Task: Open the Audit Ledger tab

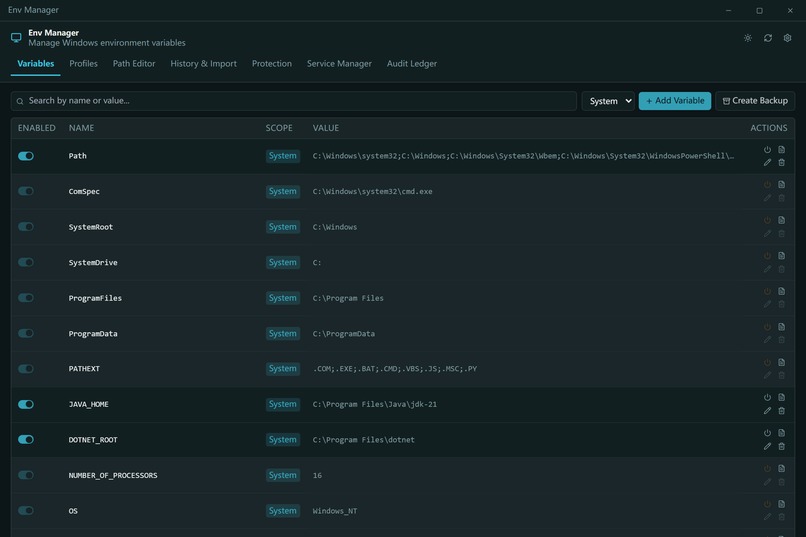Action: point(412,64)
